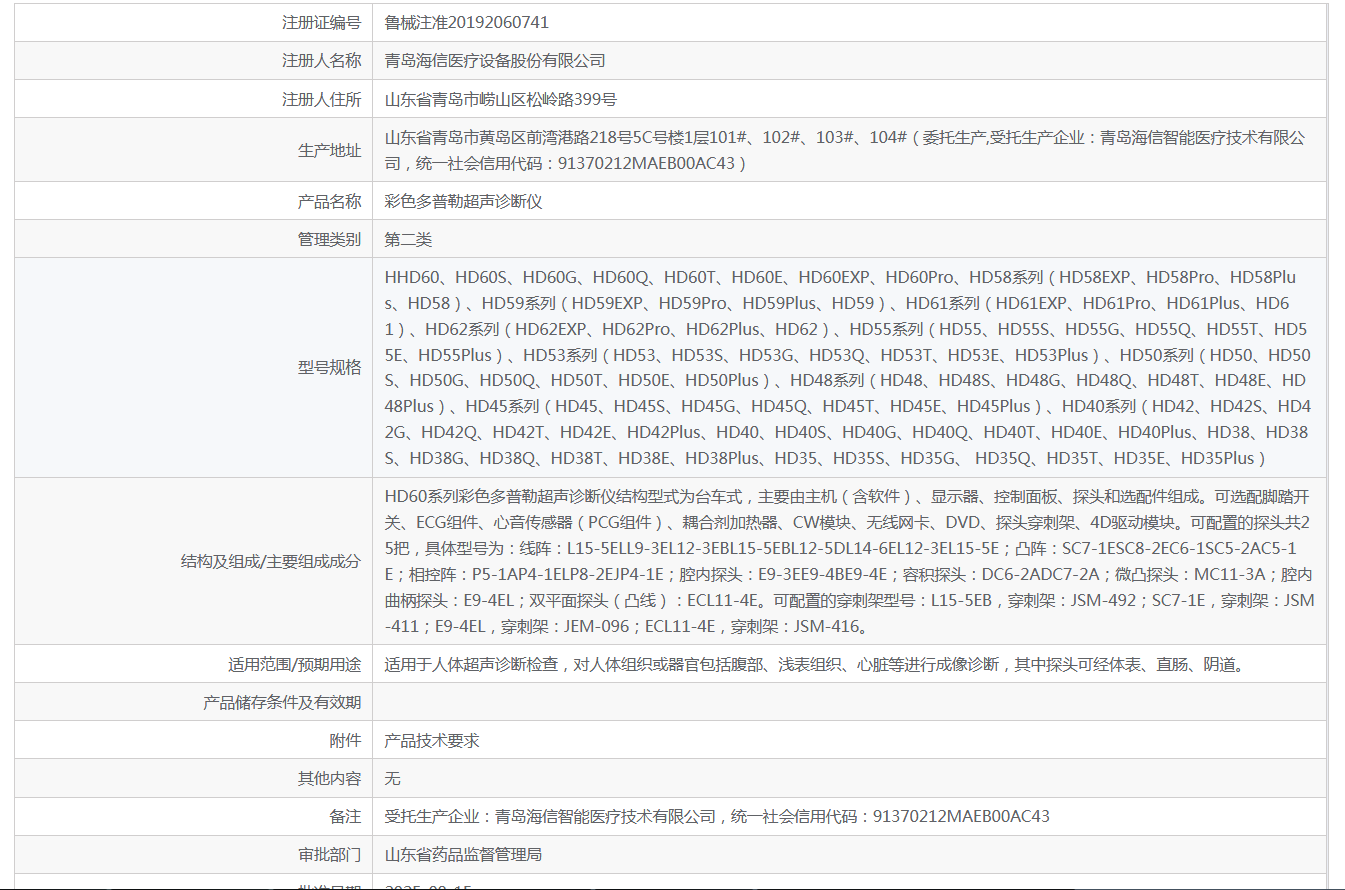1345x890 pixels.
Task: Click the '管理类别' row label
Action: tap(329, 239)
